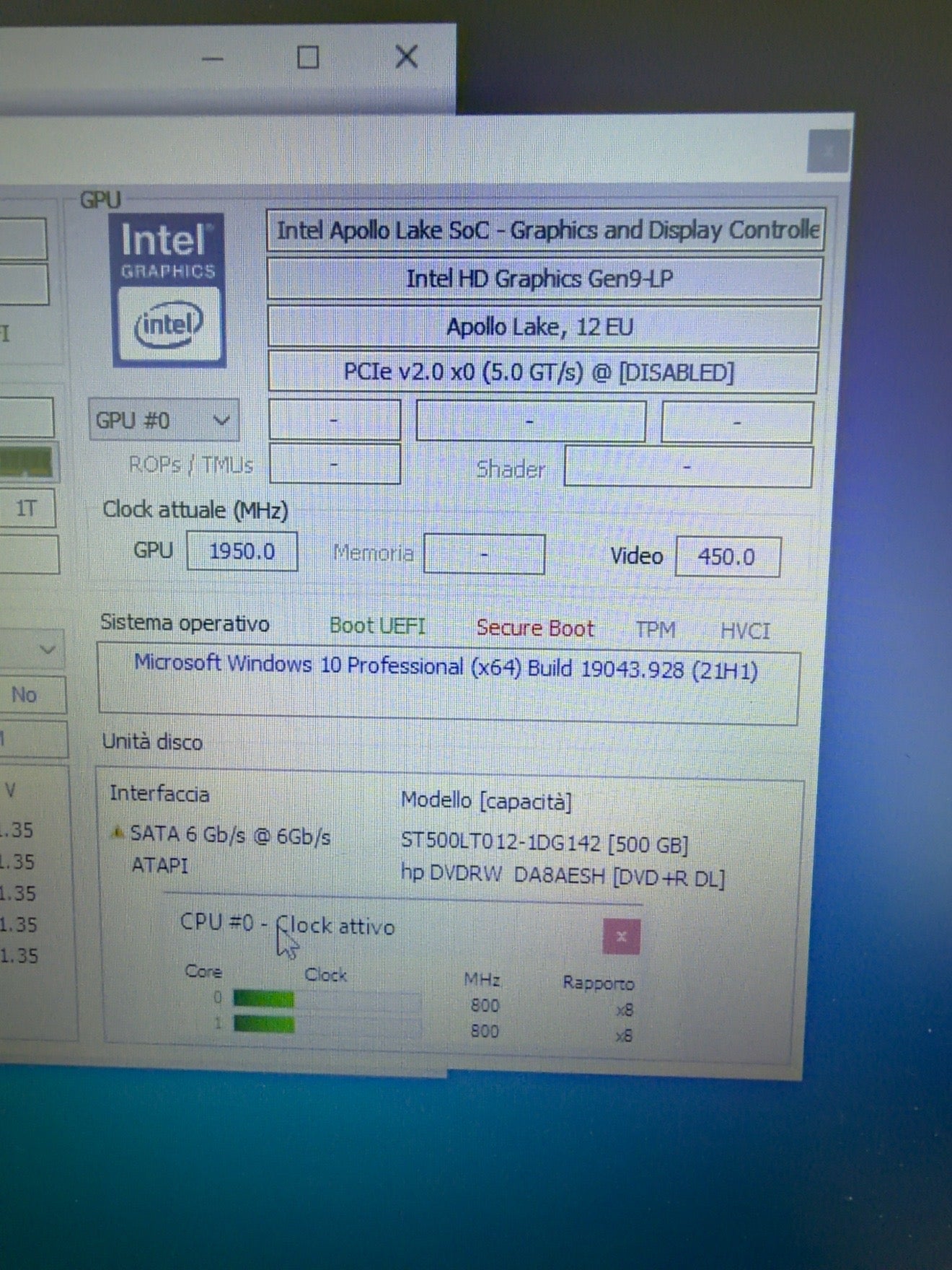Click the Shader value field

688,468
